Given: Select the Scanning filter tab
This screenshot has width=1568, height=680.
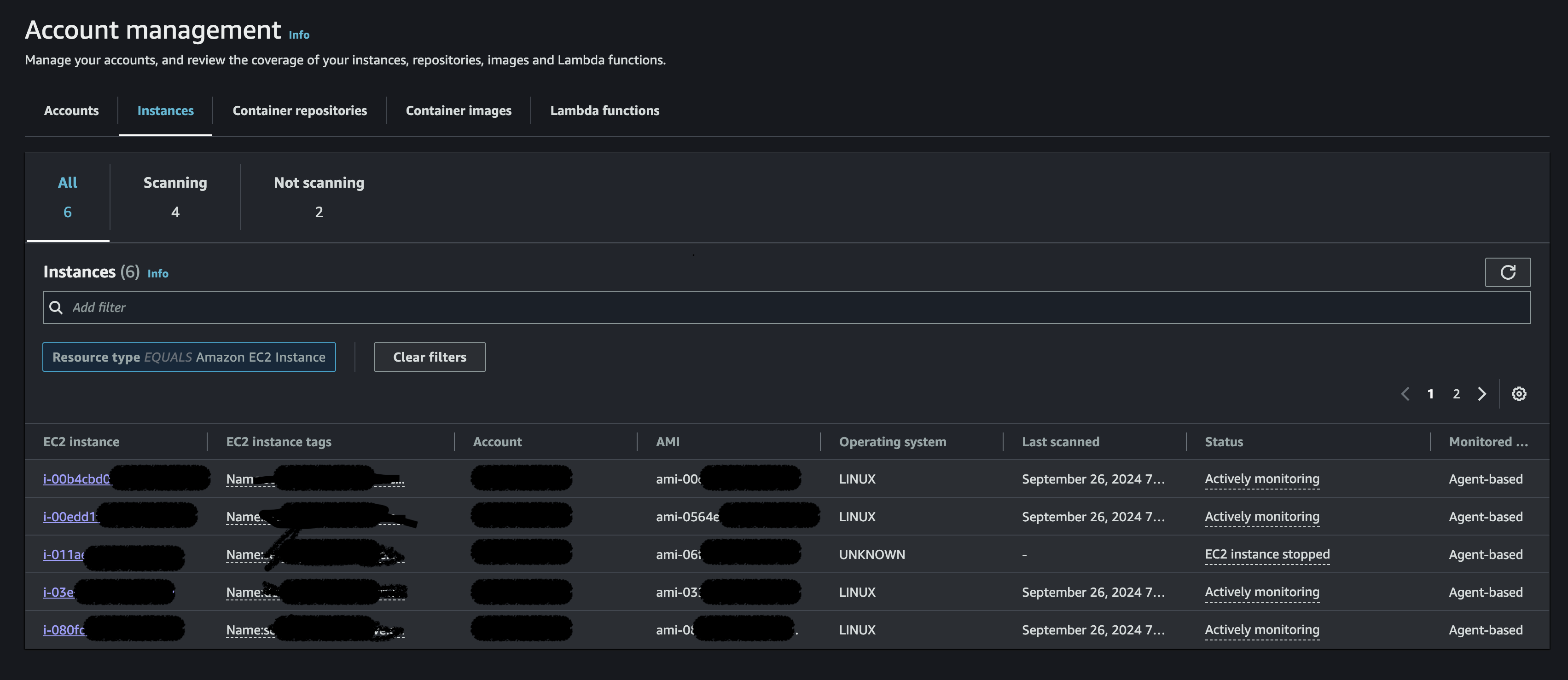Looking at the screenshot, I should tap(174, 196).
